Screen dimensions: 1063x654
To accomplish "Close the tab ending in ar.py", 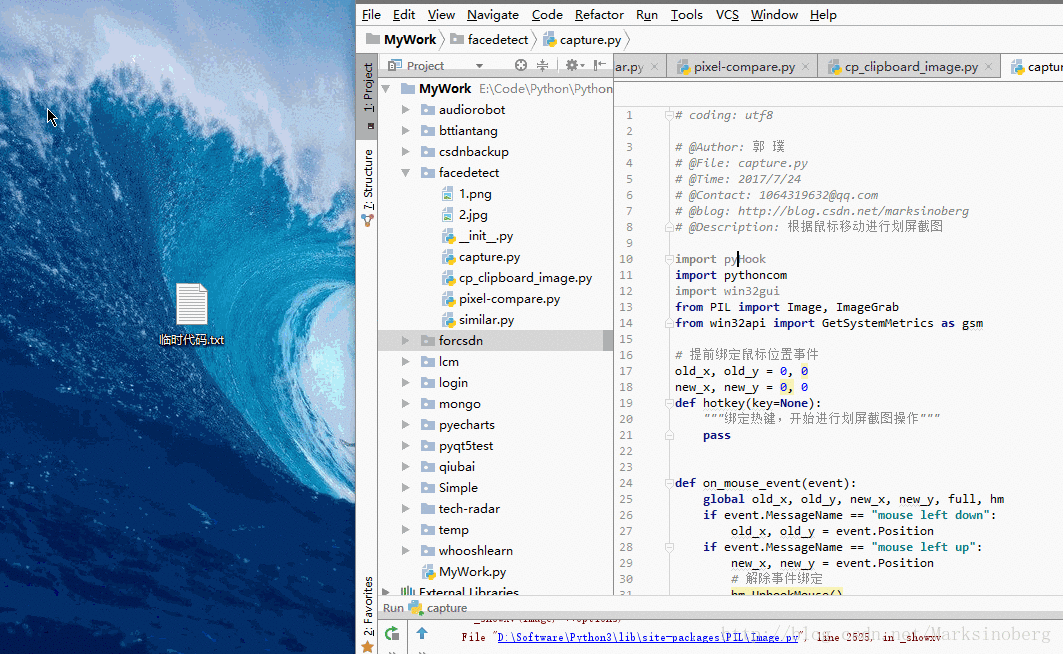I will click(652, 67).
